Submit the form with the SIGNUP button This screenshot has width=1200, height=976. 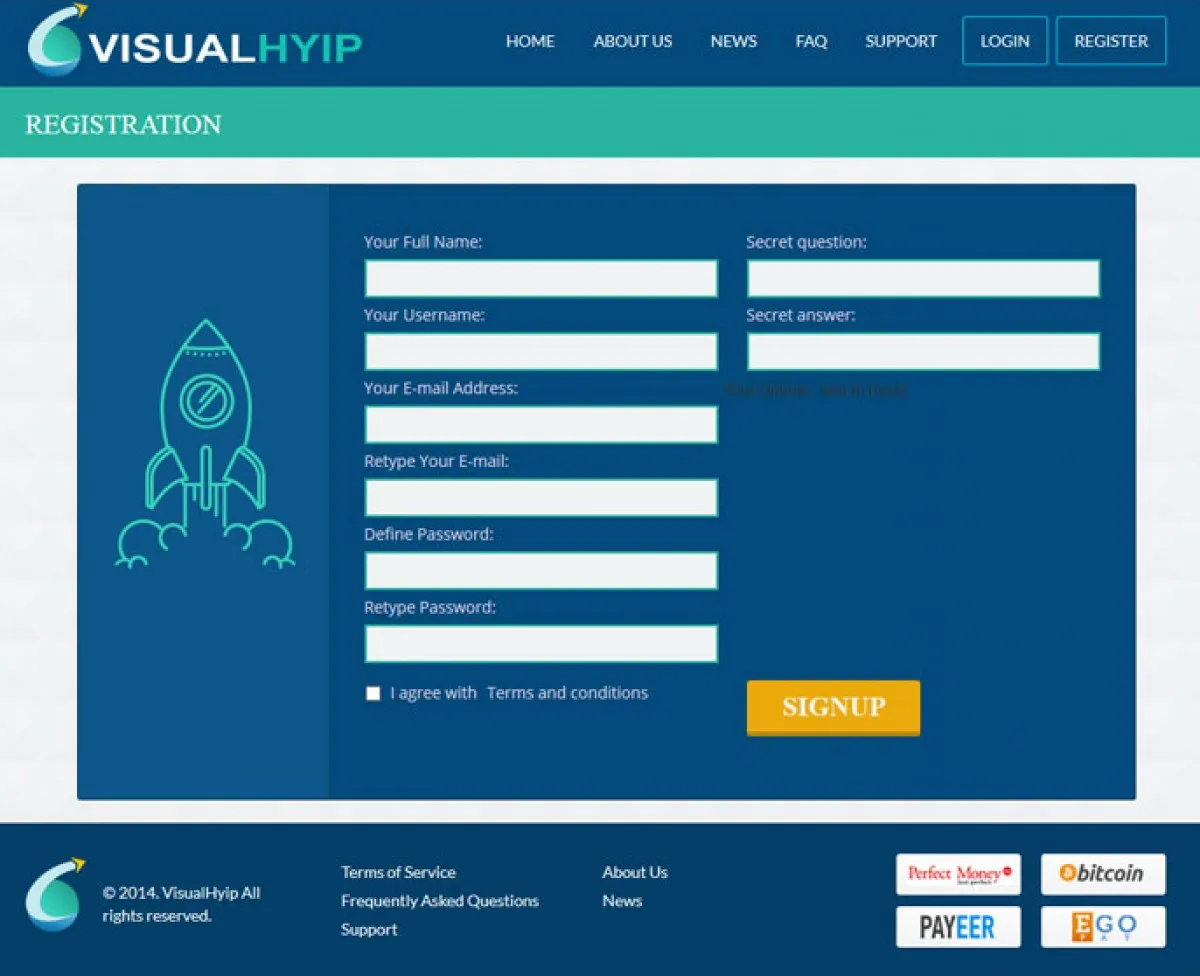tap(833, 707)
